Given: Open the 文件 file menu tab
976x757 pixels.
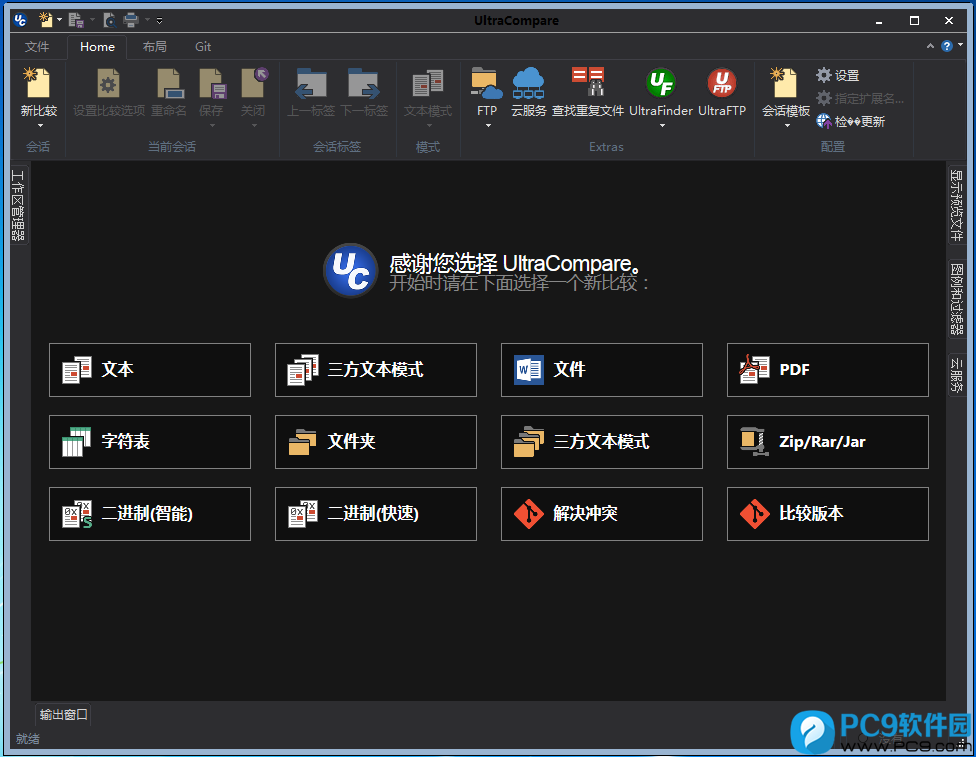Looking at the screenshot, I should tap(37, 47).
